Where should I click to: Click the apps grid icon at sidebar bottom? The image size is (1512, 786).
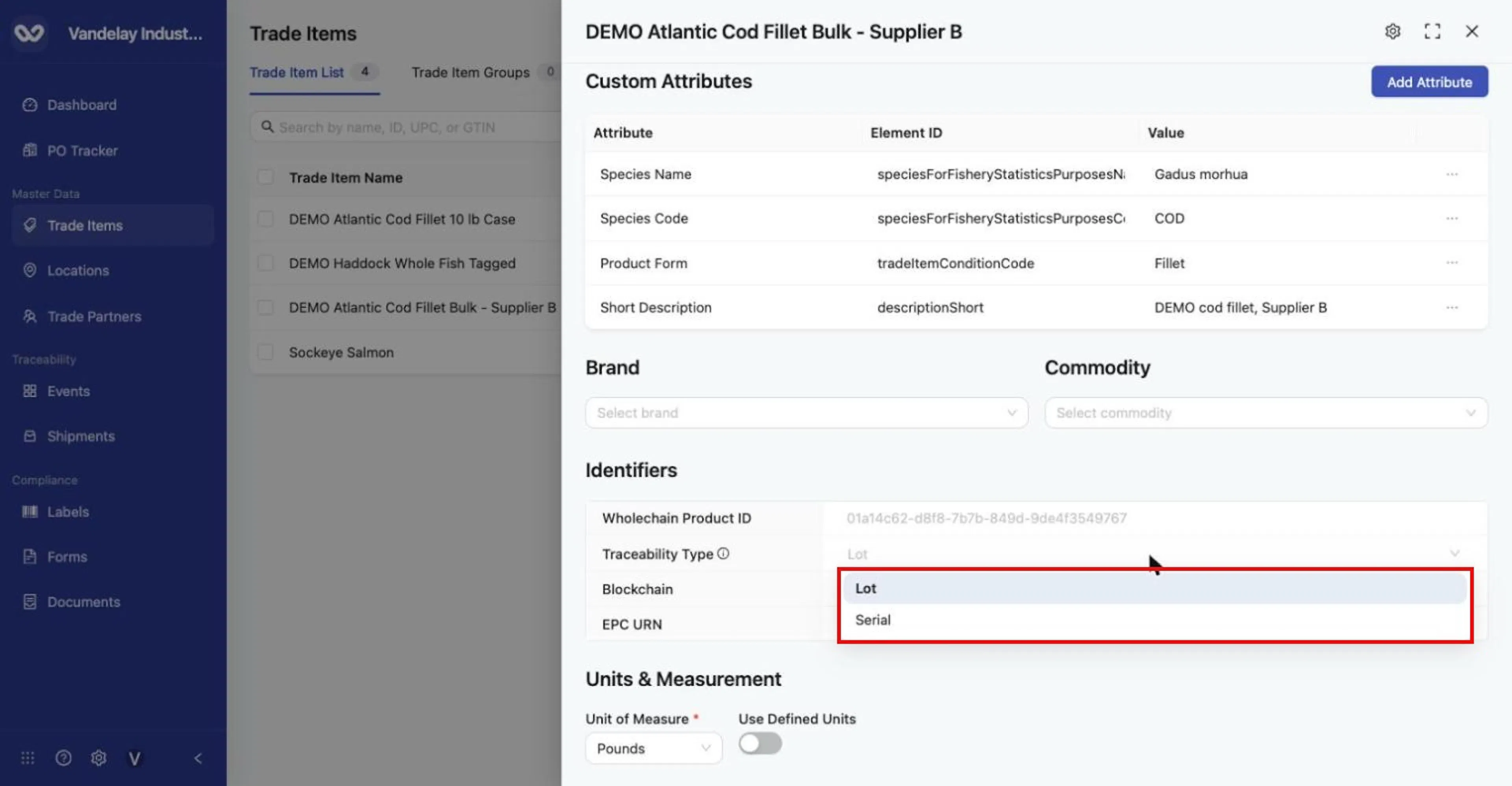28,758
